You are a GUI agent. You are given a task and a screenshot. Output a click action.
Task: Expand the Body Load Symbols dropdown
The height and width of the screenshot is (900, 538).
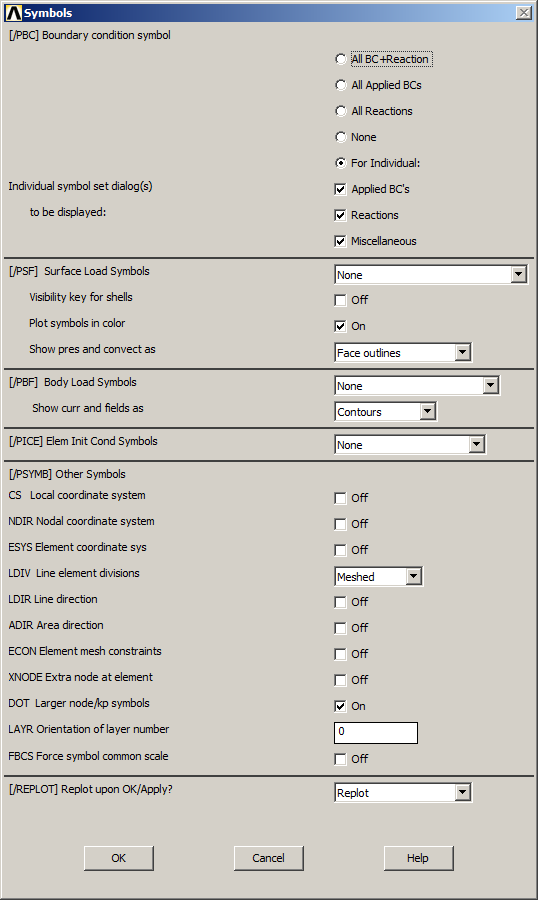tap(417, 386)
